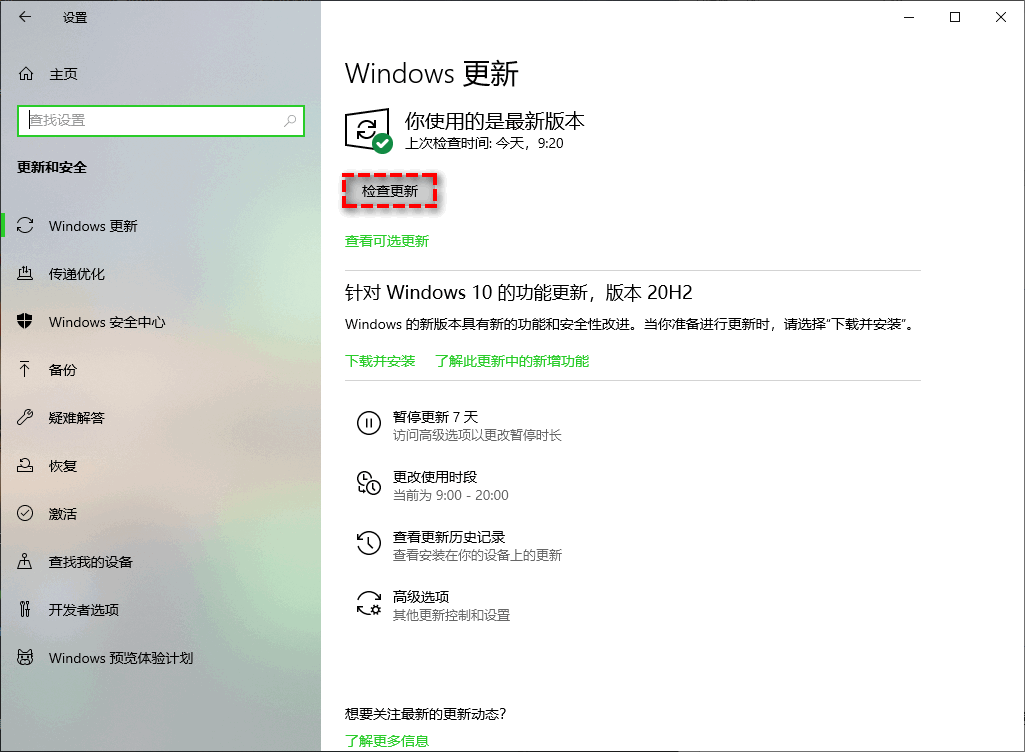Click the home icon next to 主页
The image size is (1025, 752).
pyautogui.click(x=26, y=74)
